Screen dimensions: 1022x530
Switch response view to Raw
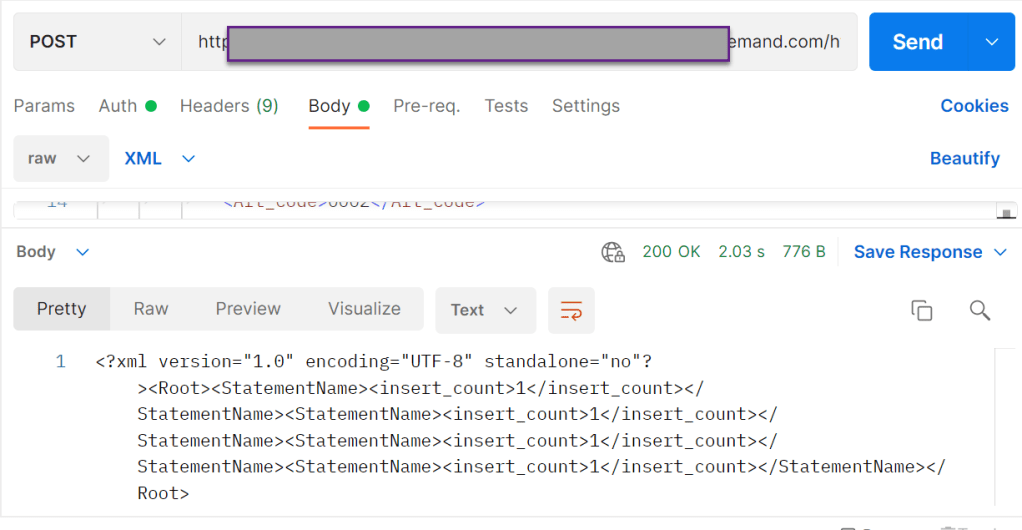pyautogui.click(x=151, y=309)
